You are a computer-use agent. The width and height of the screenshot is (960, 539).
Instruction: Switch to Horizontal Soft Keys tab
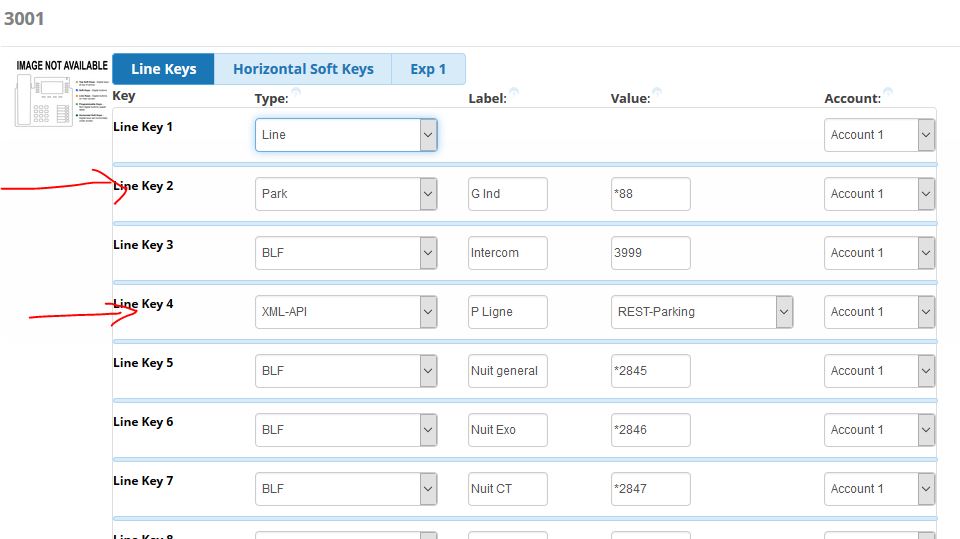pos(303,69)
